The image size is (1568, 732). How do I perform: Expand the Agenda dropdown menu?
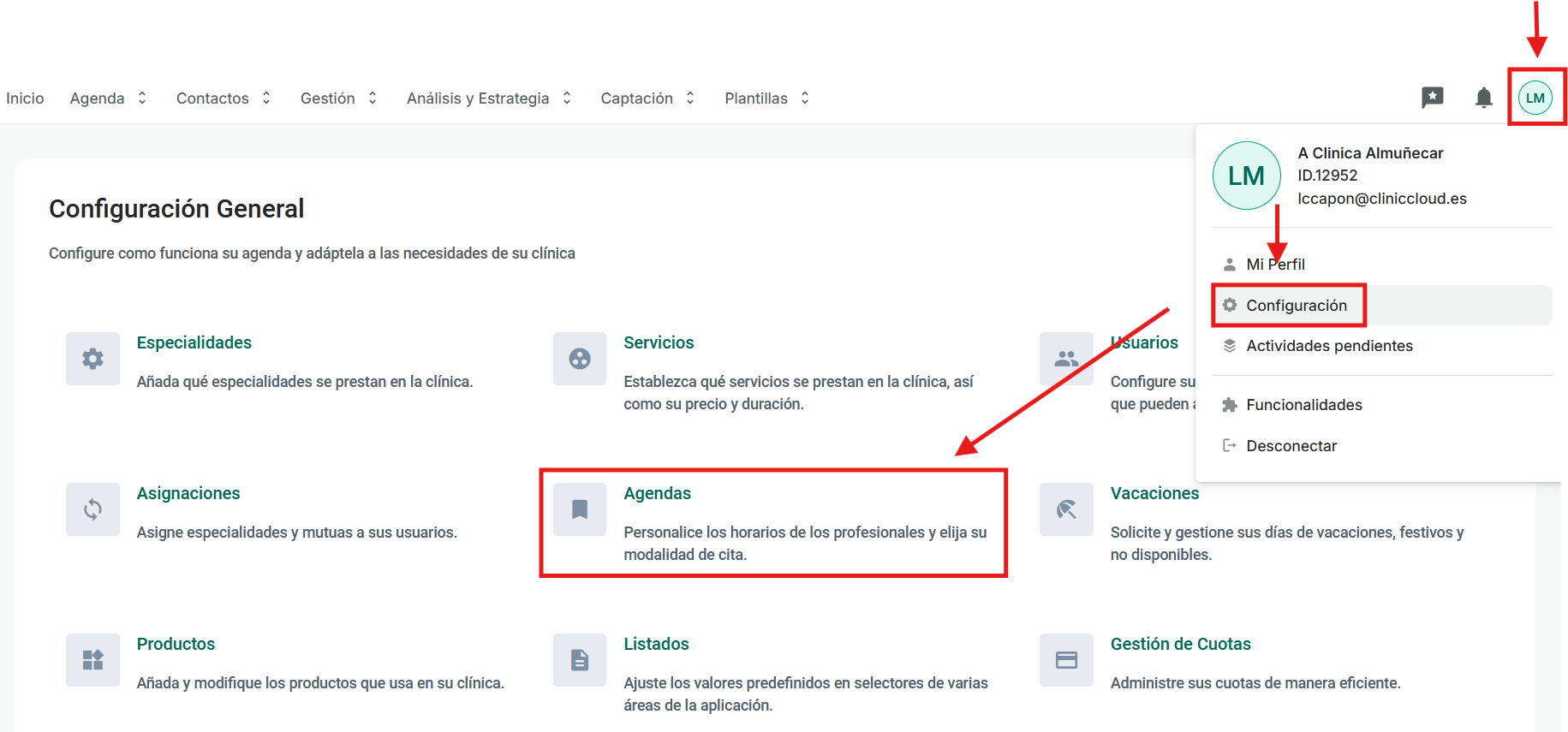(108, 98)
